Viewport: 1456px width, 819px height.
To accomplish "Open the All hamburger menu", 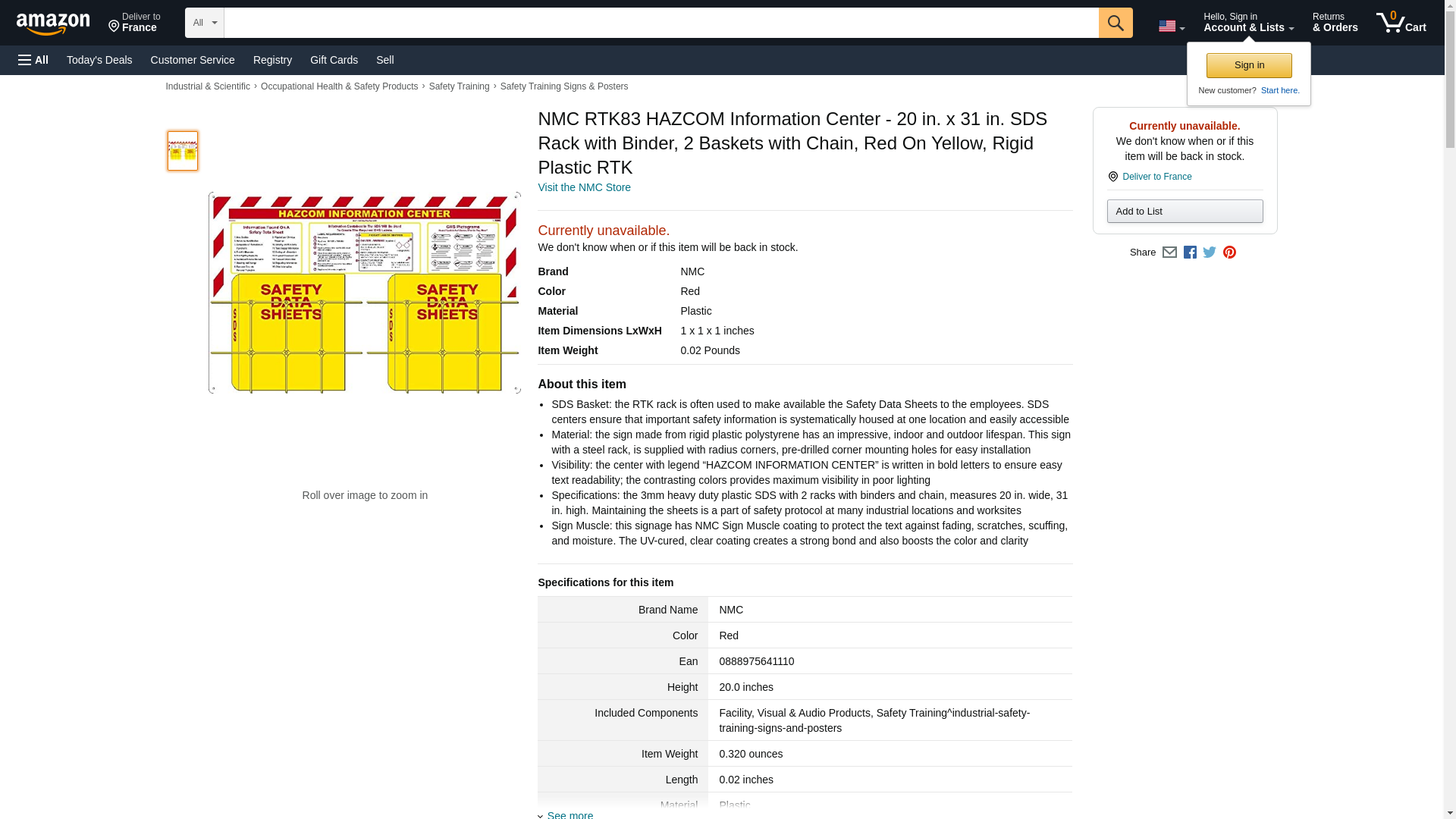I will click(x=33, y=60).
